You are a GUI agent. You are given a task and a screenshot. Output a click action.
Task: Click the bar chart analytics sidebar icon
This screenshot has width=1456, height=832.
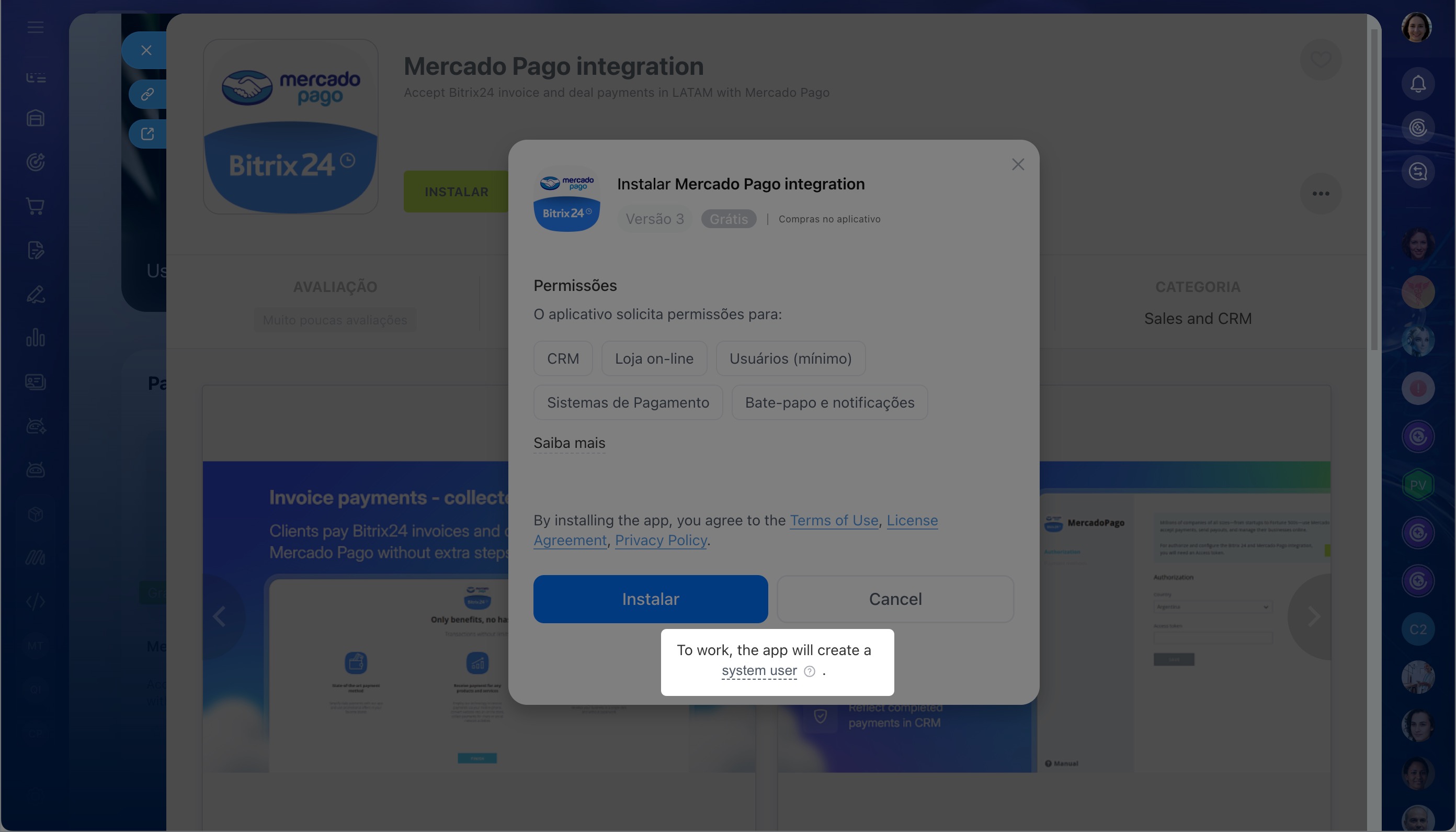pos(36,338)
